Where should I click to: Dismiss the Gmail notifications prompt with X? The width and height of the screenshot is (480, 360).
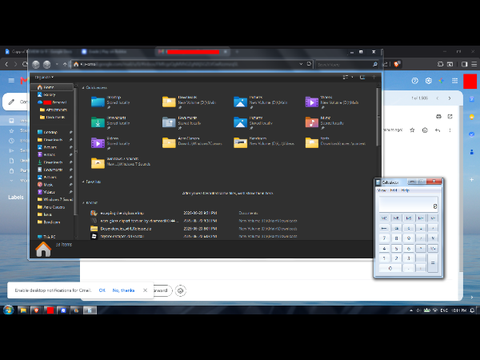point(145,290)
